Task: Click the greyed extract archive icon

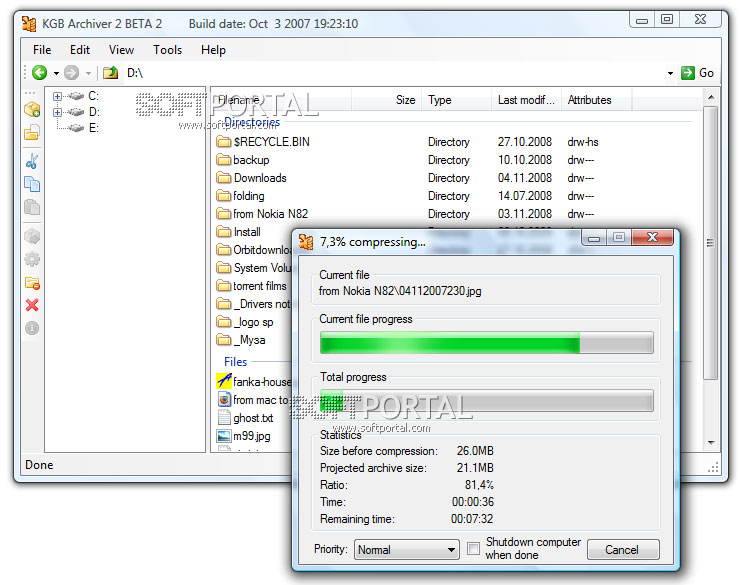Action: click(x=32, y=236)
